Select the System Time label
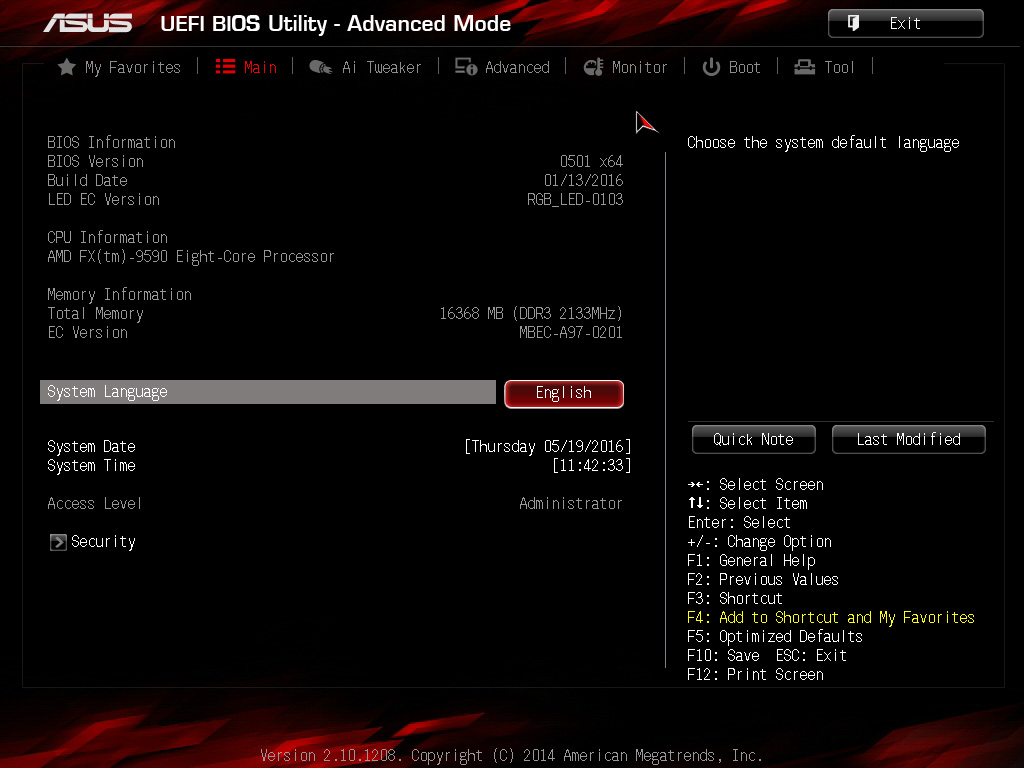 [x=91, y=466]
